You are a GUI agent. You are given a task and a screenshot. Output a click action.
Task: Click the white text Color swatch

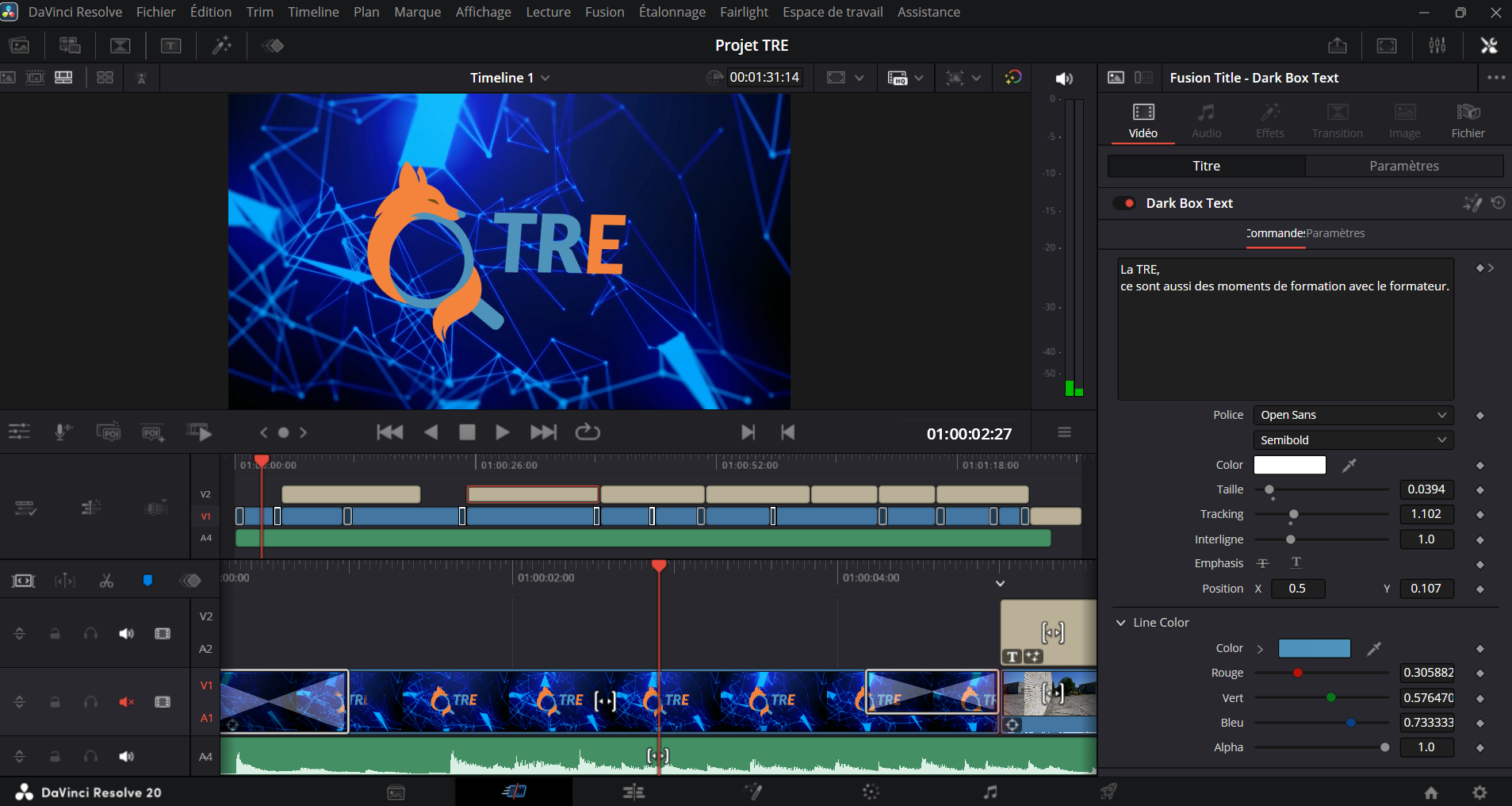pyautogui.click(x=1289, y=465)
